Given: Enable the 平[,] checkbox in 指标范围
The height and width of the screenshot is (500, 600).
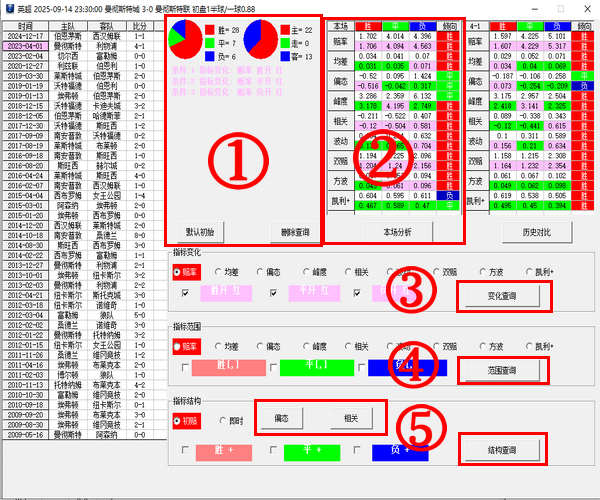Looking at the screenshot, I should pos(271,368).
